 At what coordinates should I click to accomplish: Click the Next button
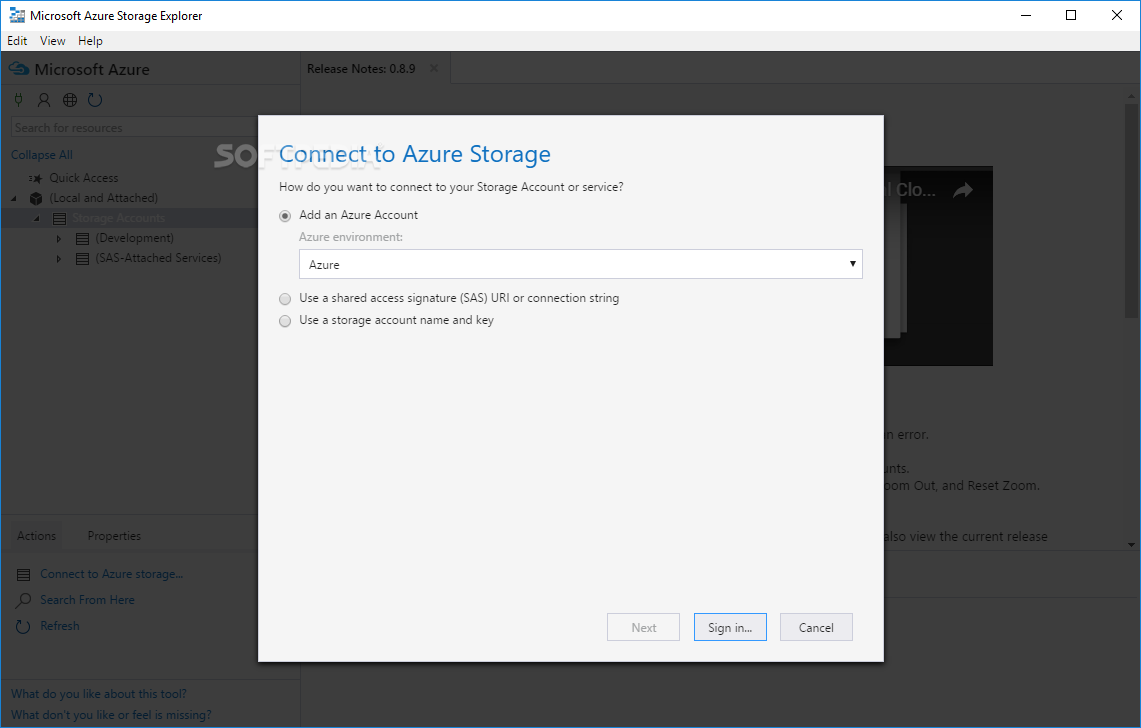click(643, 628)
